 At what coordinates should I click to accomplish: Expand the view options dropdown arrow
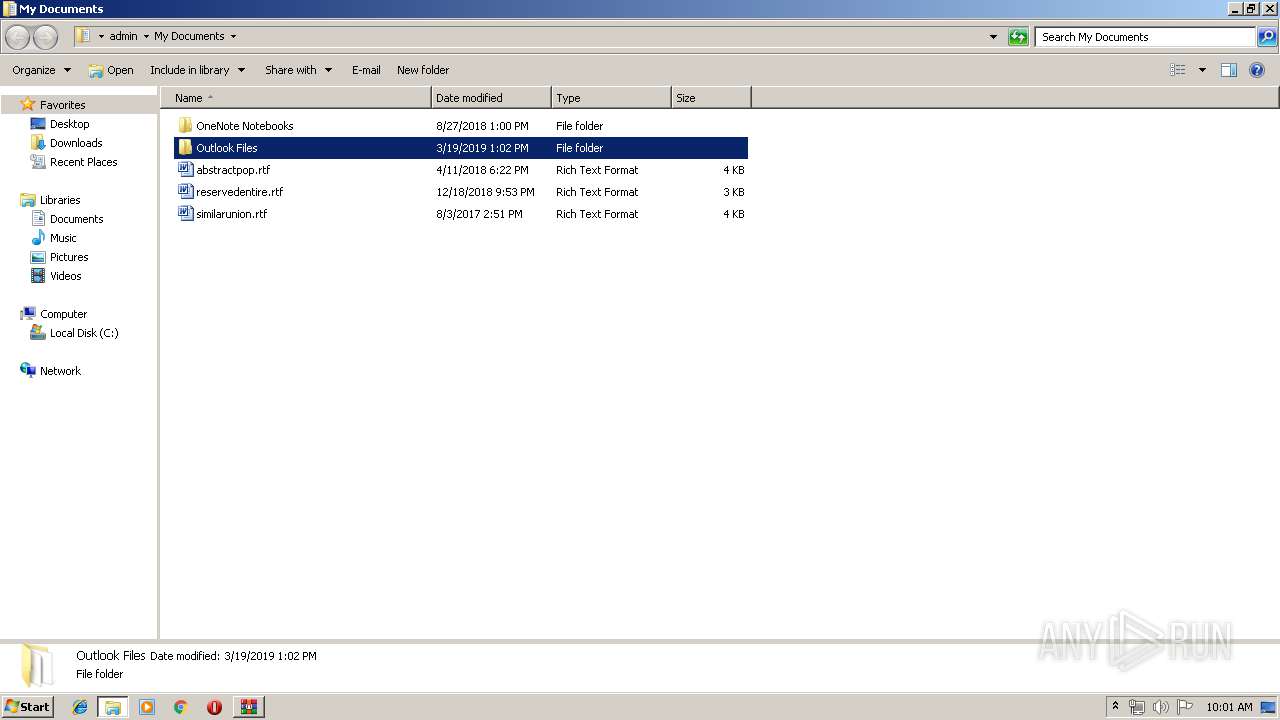point(1202,70)
